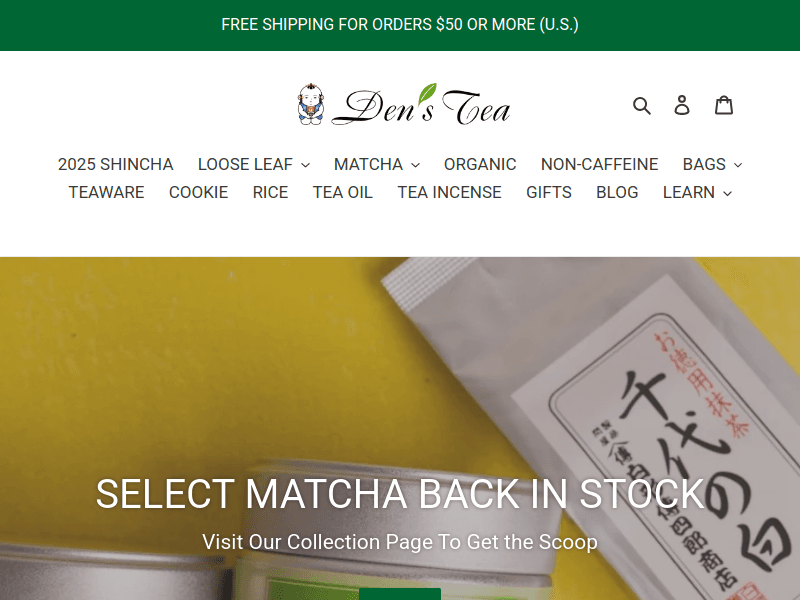
Task: Click the account login person icon
Action: 682,105
